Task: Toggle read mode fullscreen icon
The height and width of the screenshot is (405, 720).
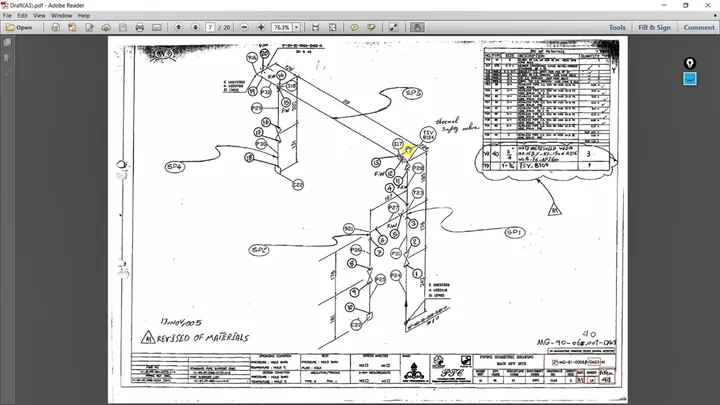Action: [x=394, y=28]
